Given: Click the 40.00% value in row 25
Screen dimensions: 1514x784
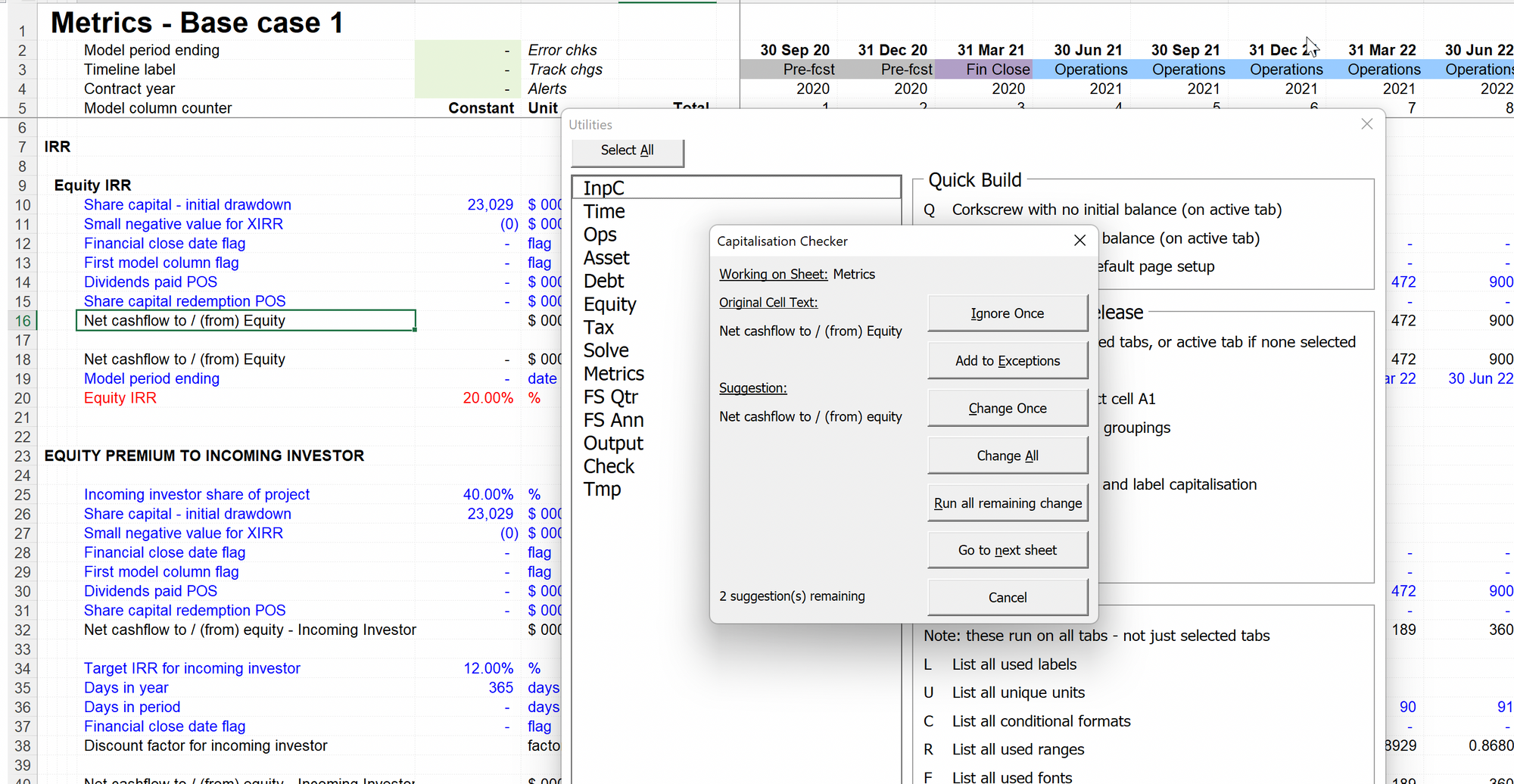Looking at the screenshot, I should click(x=488, y=495).
